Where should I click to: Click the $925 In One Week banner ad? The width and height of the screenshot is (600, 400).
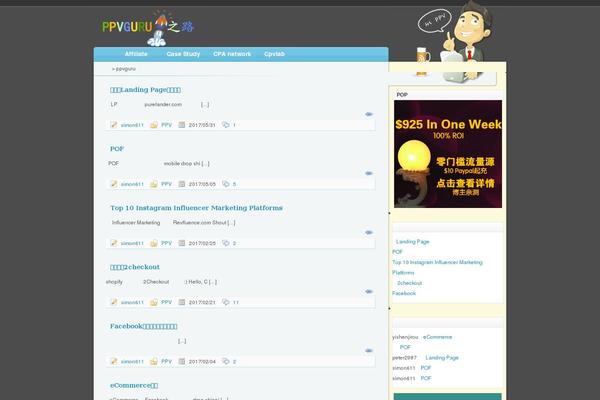click(x=448, y=154)
